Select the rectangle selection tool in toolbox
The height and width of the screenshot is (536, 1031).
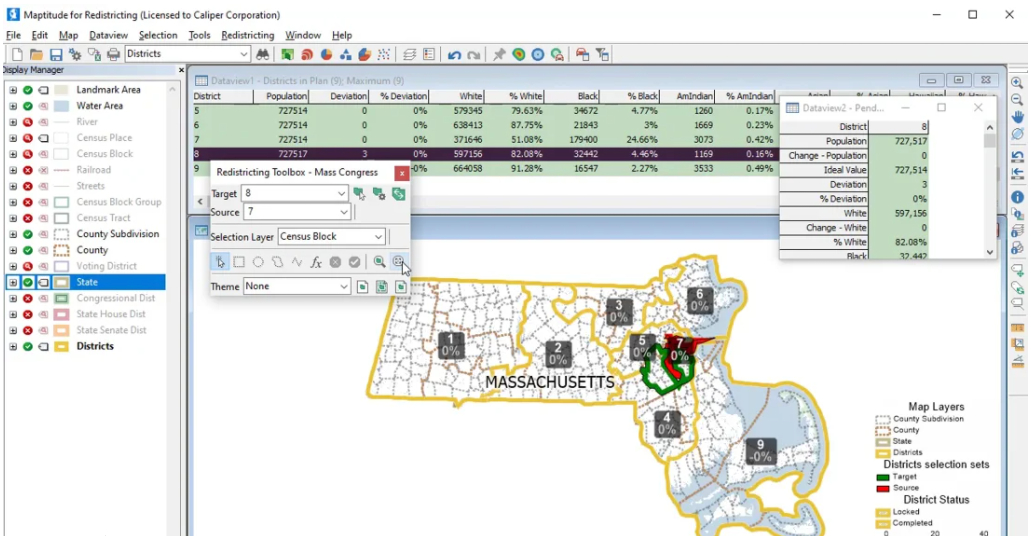(x=239, y=262)
